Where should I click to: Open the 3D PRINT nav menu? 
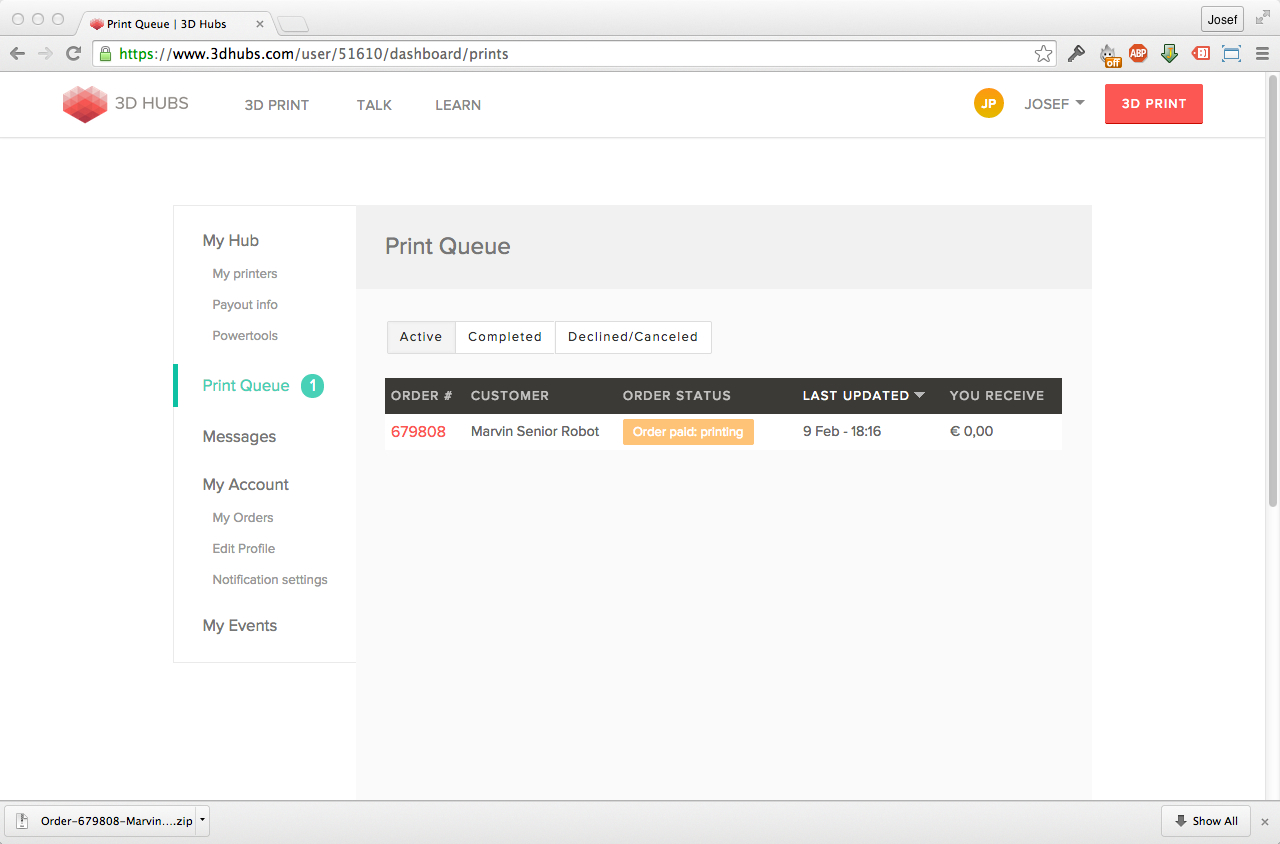277,105
